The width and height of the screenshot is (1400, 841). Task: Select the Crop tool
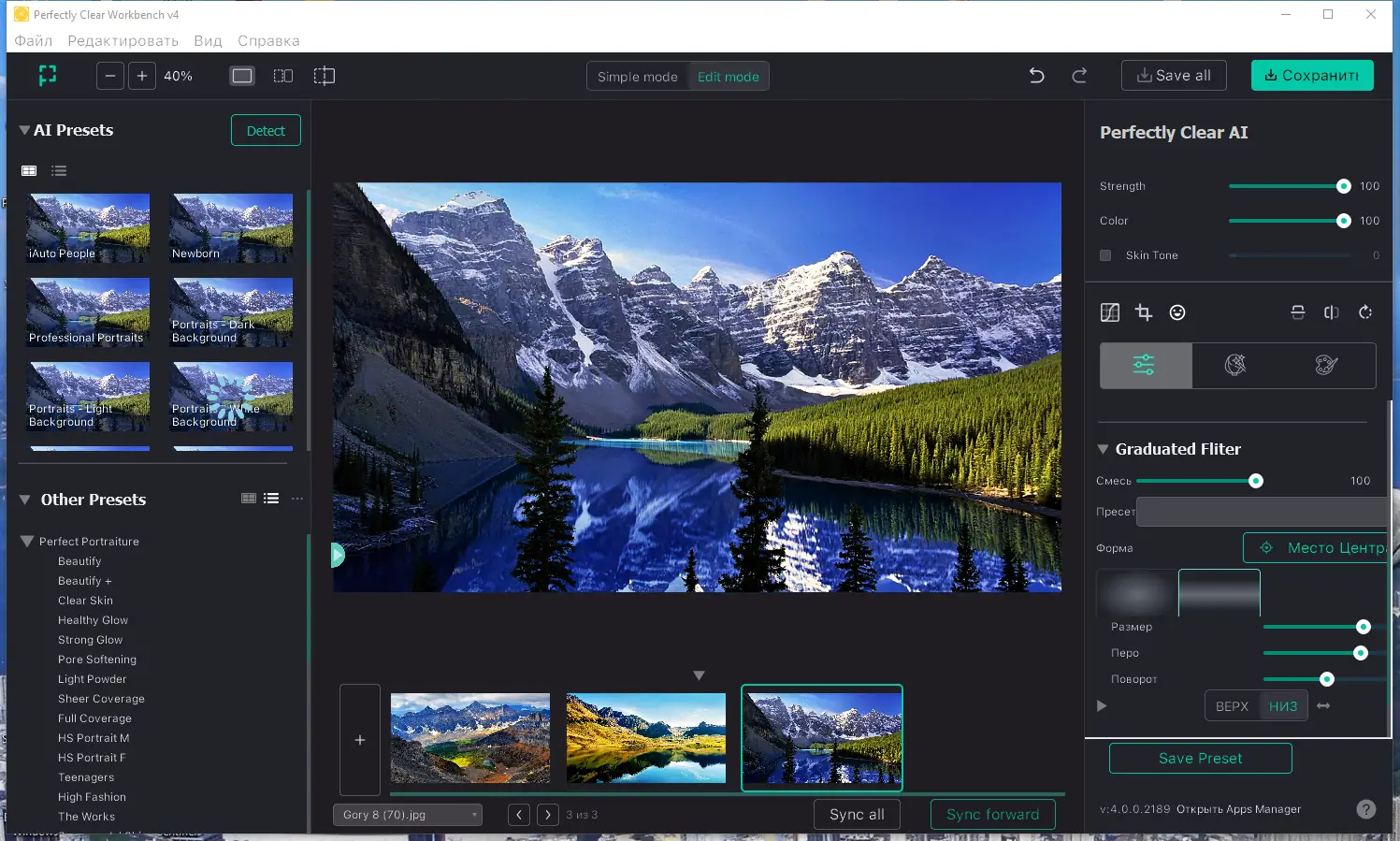[1144, 312]
